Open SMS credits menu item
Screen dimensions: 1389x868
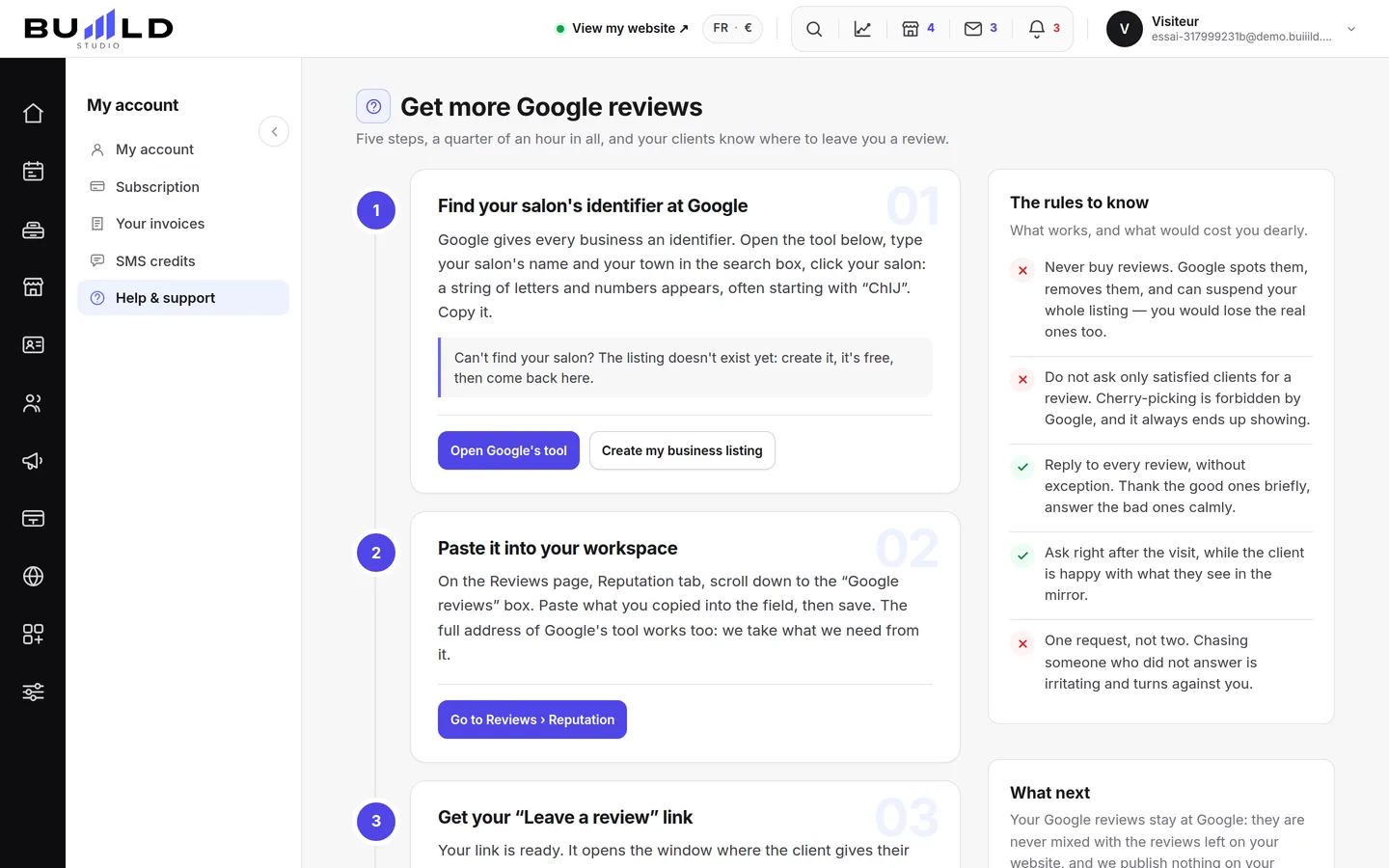tap(183, 261)
